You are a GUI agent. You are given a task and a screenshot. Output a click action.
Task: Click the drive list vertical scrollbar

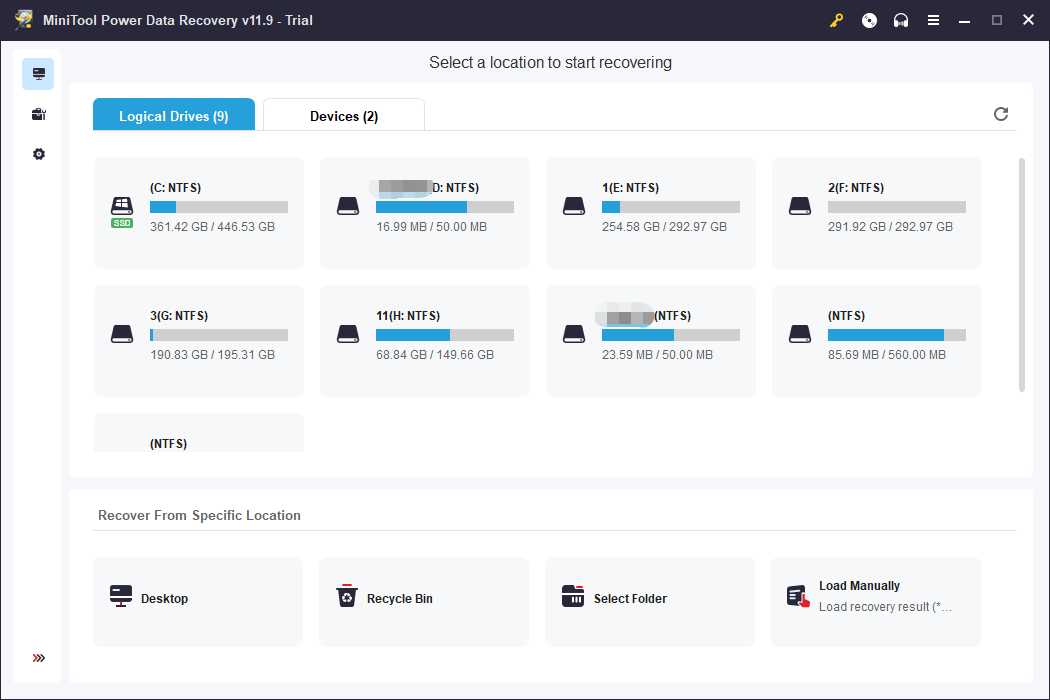(x=1021, y=275)
